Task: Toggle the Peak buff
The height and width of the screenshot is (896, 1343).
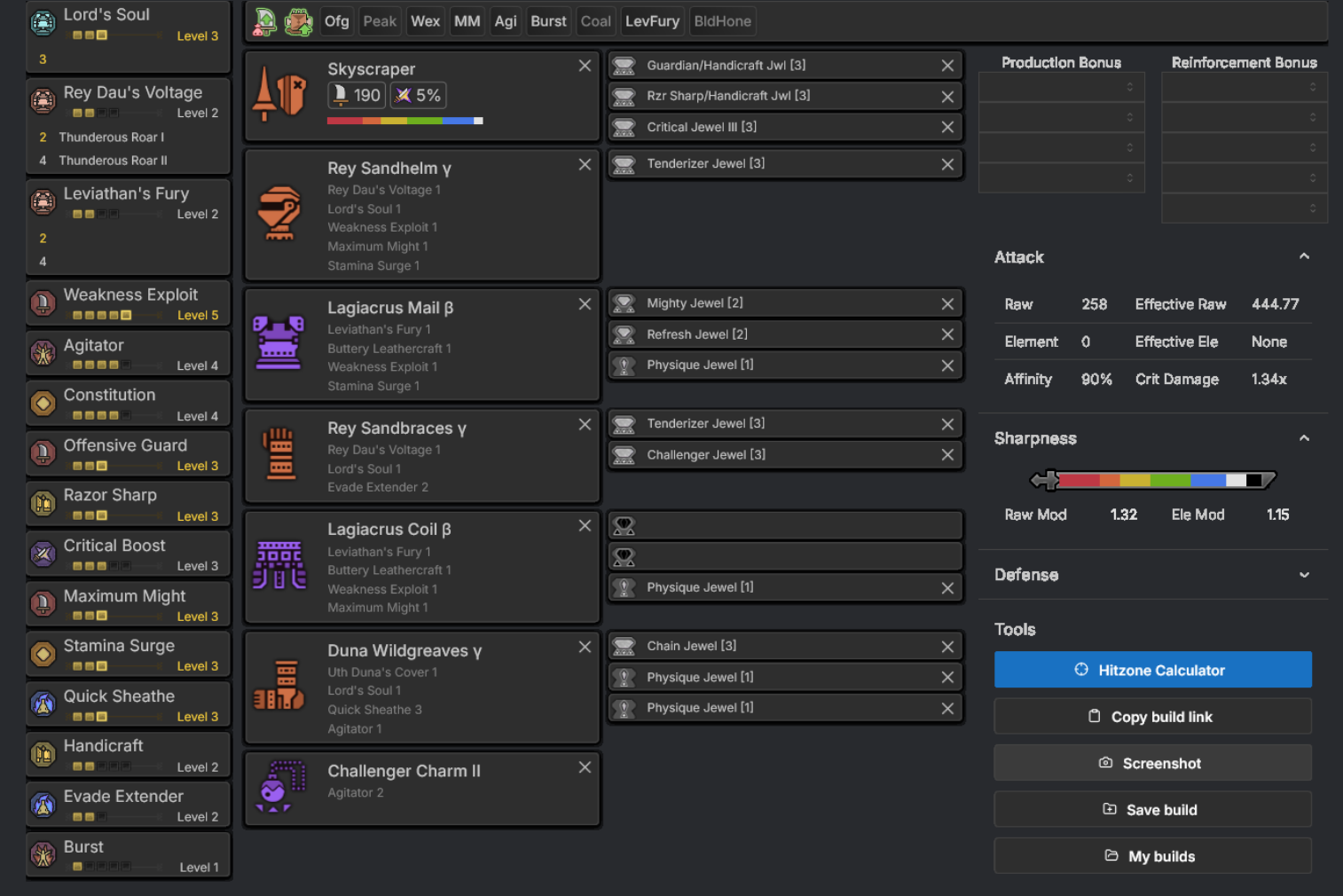Action: coord(380,21)
